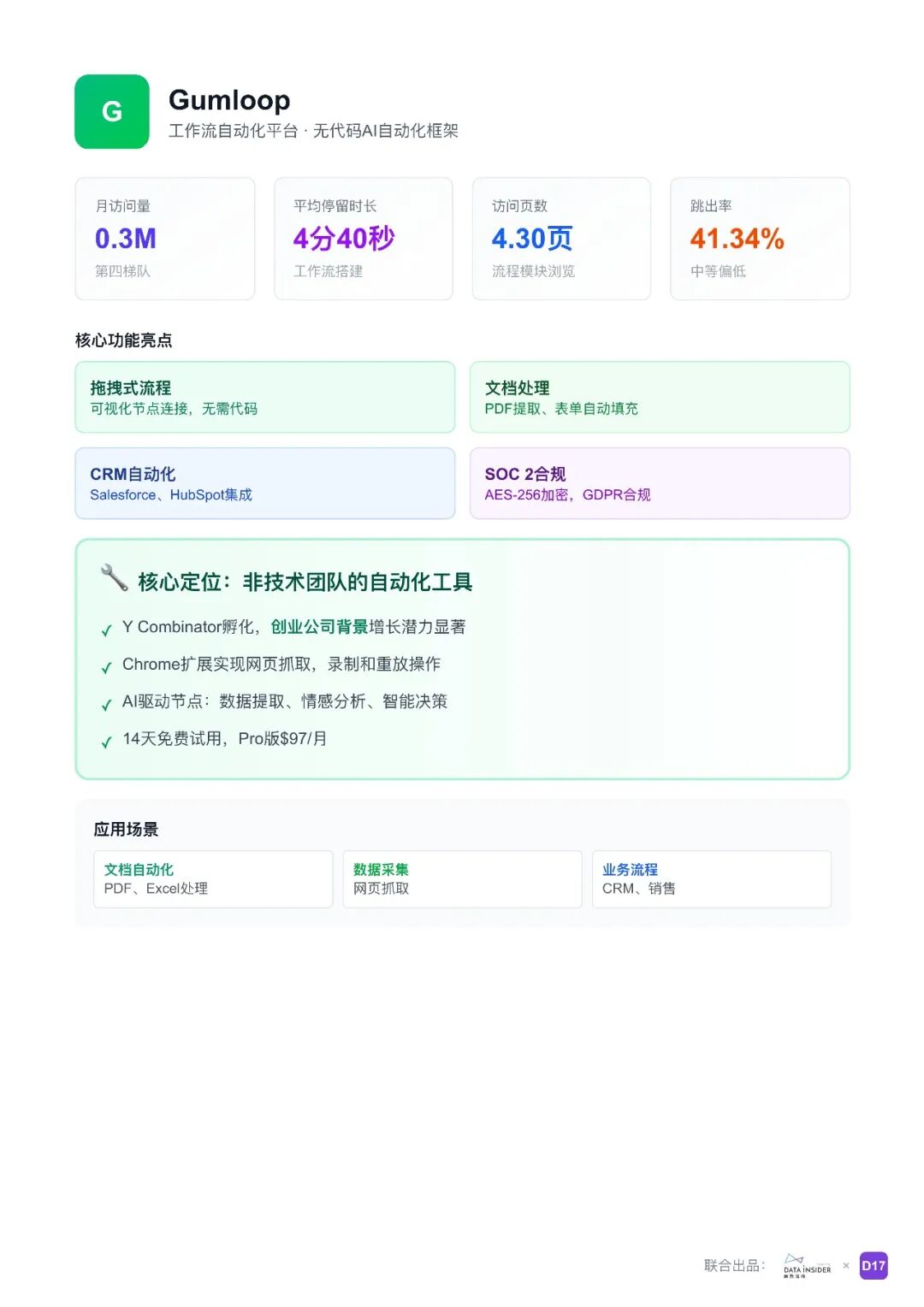Click the line AI驱动节点：数据提取
Viewport: 924px width, 1307px height.
click(x=285, y=701)
